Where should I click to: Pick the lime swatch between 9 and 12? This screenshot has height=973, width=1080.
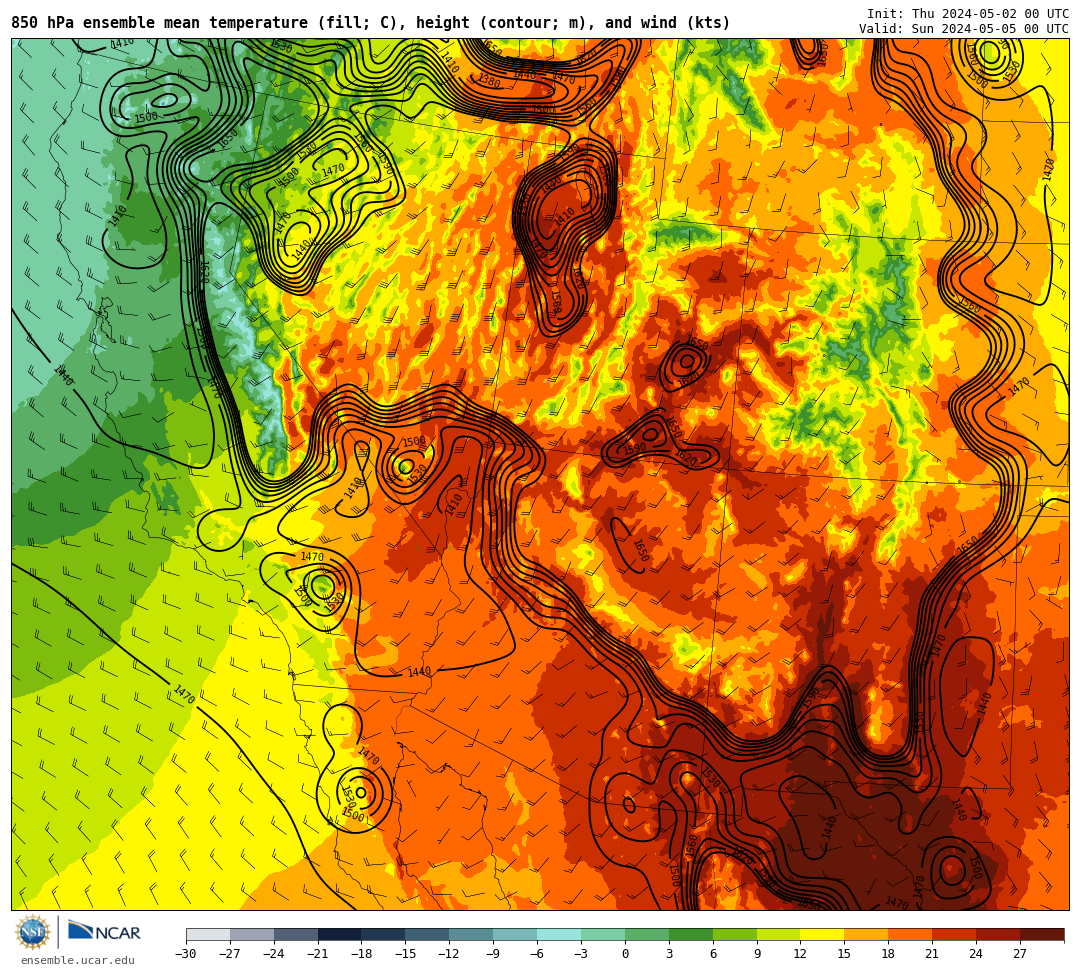point(779,934)
